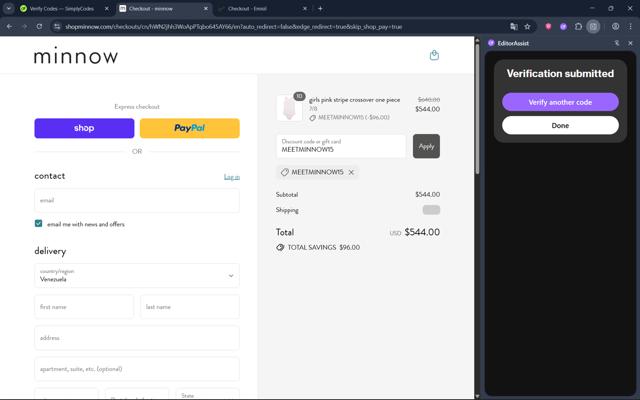Expand the country/region dropdown
Screen dimensions: 640x400
[x=137, y=276]
